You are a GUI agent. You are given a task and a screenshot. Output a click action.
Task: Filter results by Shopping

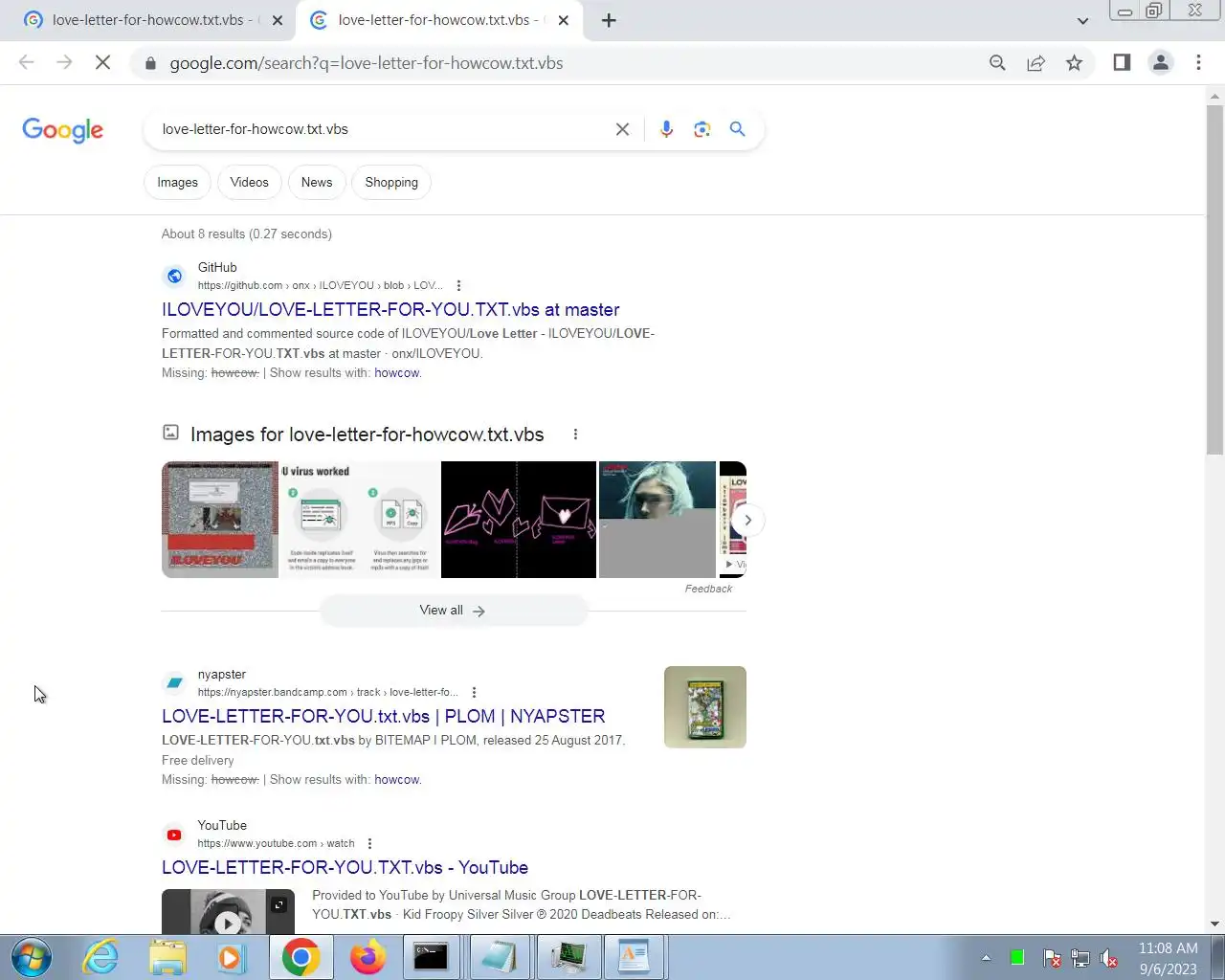[391, 182]
